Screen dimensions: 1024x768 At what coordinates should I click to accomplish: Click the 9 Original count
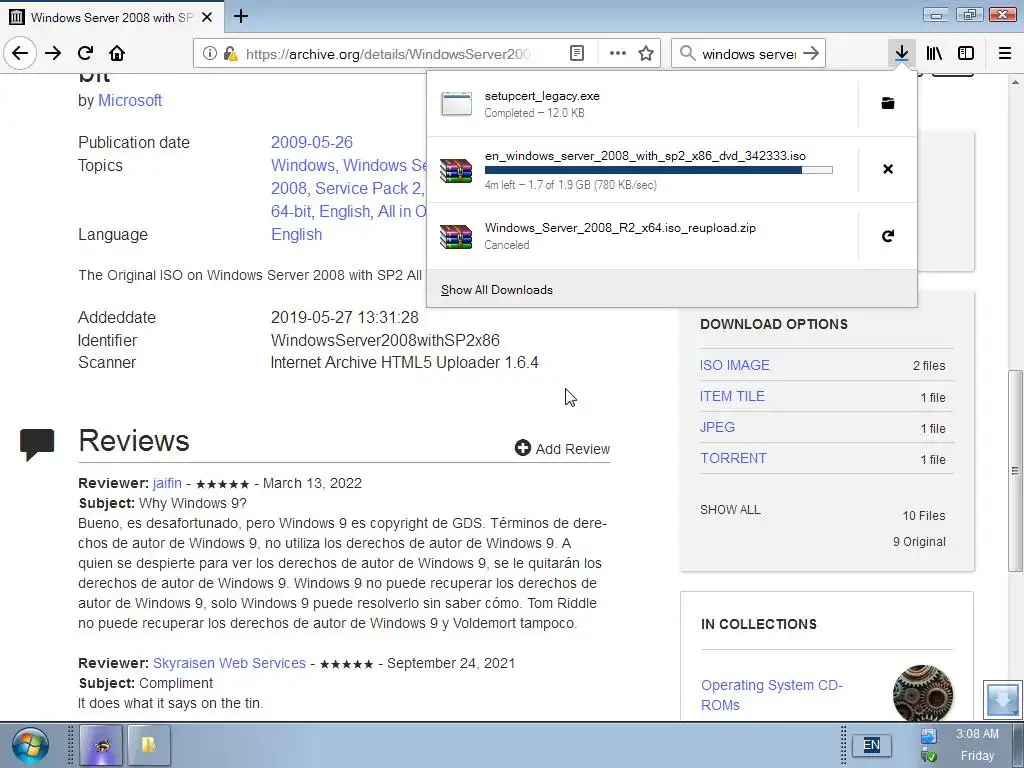(x=919, y=542)
